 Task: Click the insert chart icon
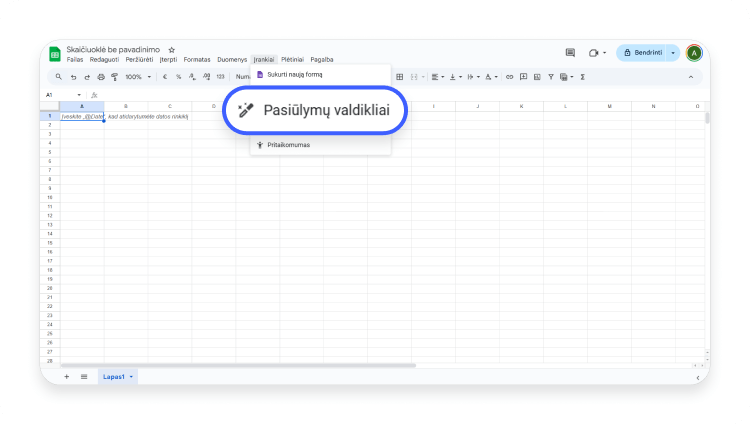coord(537,77)
